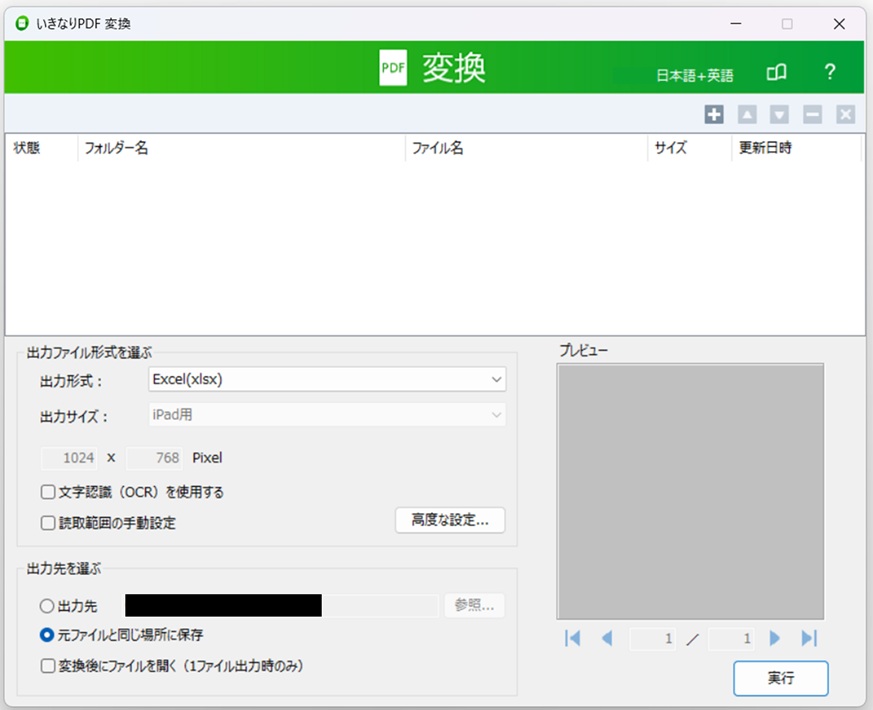Click the clear all X icon

(846, 115)
